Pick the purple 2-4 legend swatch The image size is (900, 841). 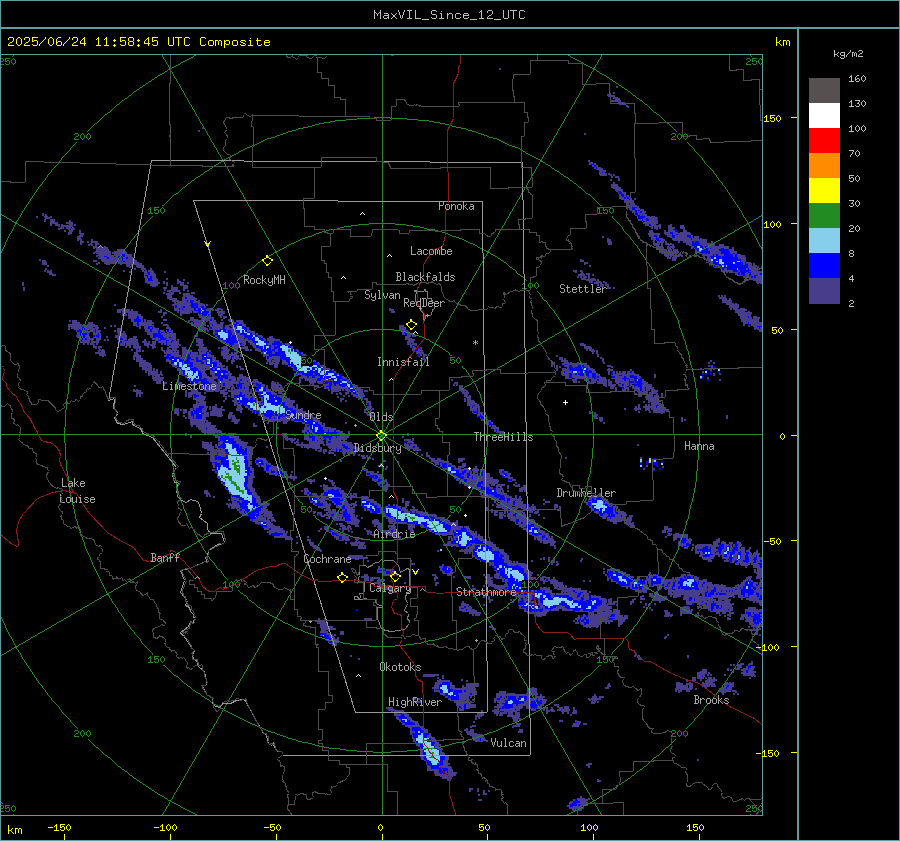[824, 290]
